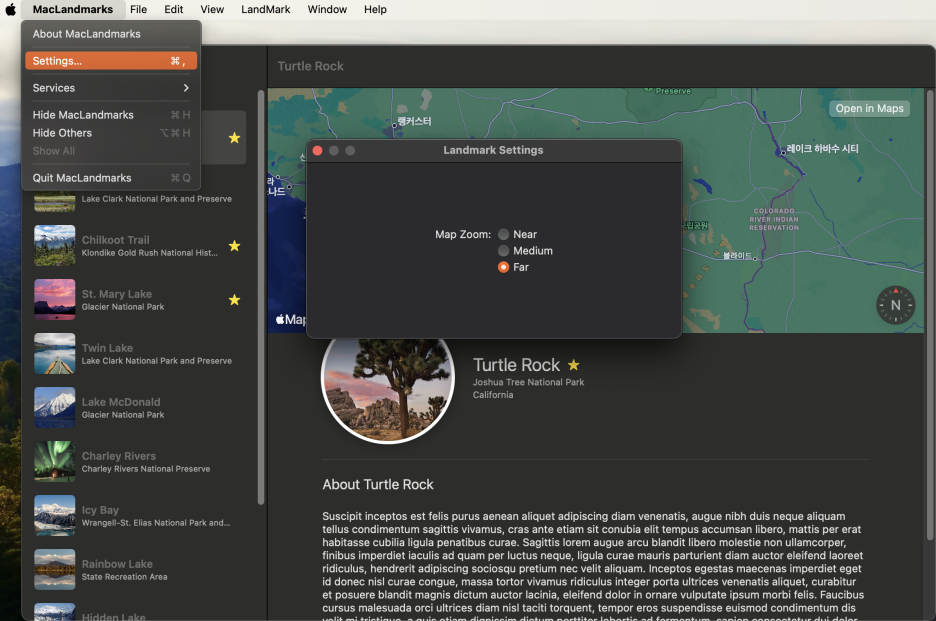Open the LandMark menu
Screen dimensions: 936x621
coord(266,10)
